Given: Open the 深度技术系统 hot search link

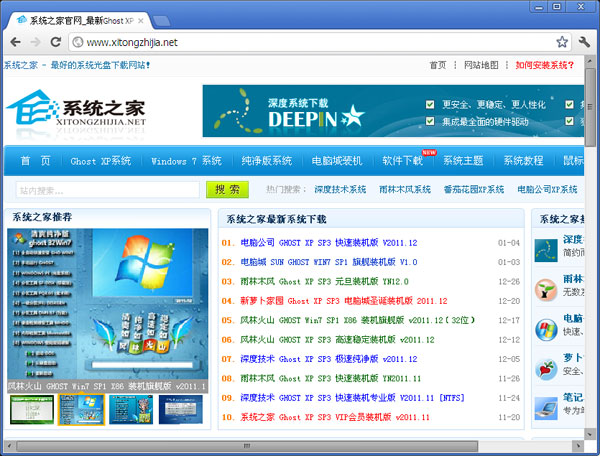Looking at the screenshot, I should (x=340, y=189).
